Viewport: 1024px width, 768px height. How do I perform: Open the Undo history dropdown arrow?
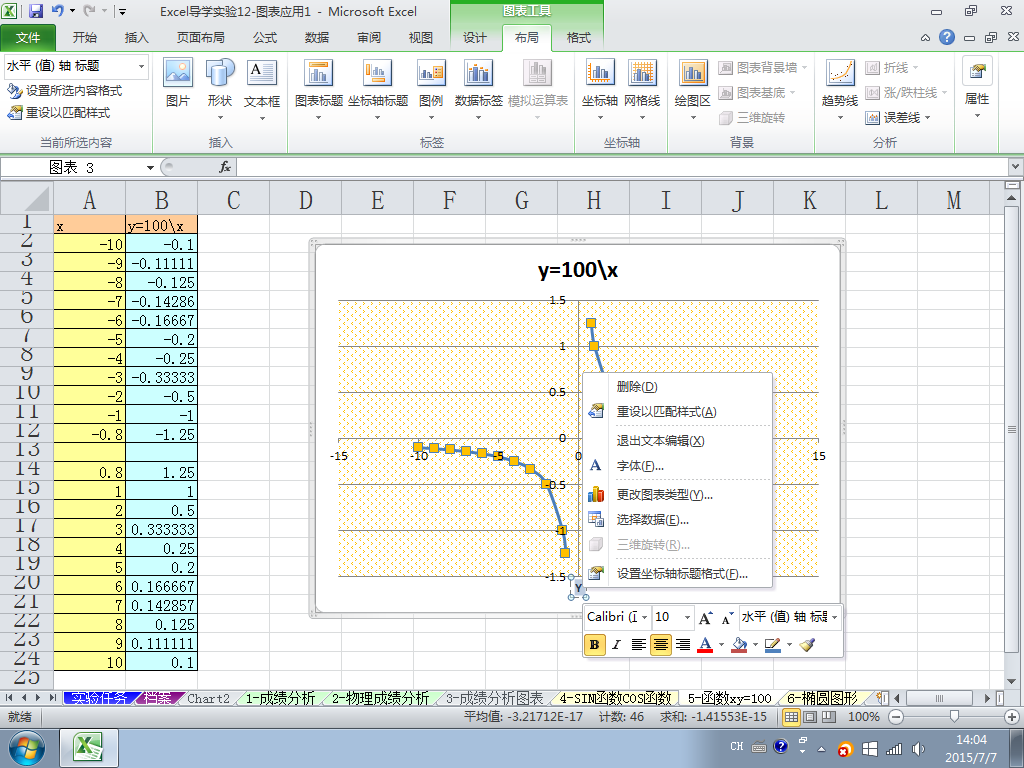tap(72, 11)
